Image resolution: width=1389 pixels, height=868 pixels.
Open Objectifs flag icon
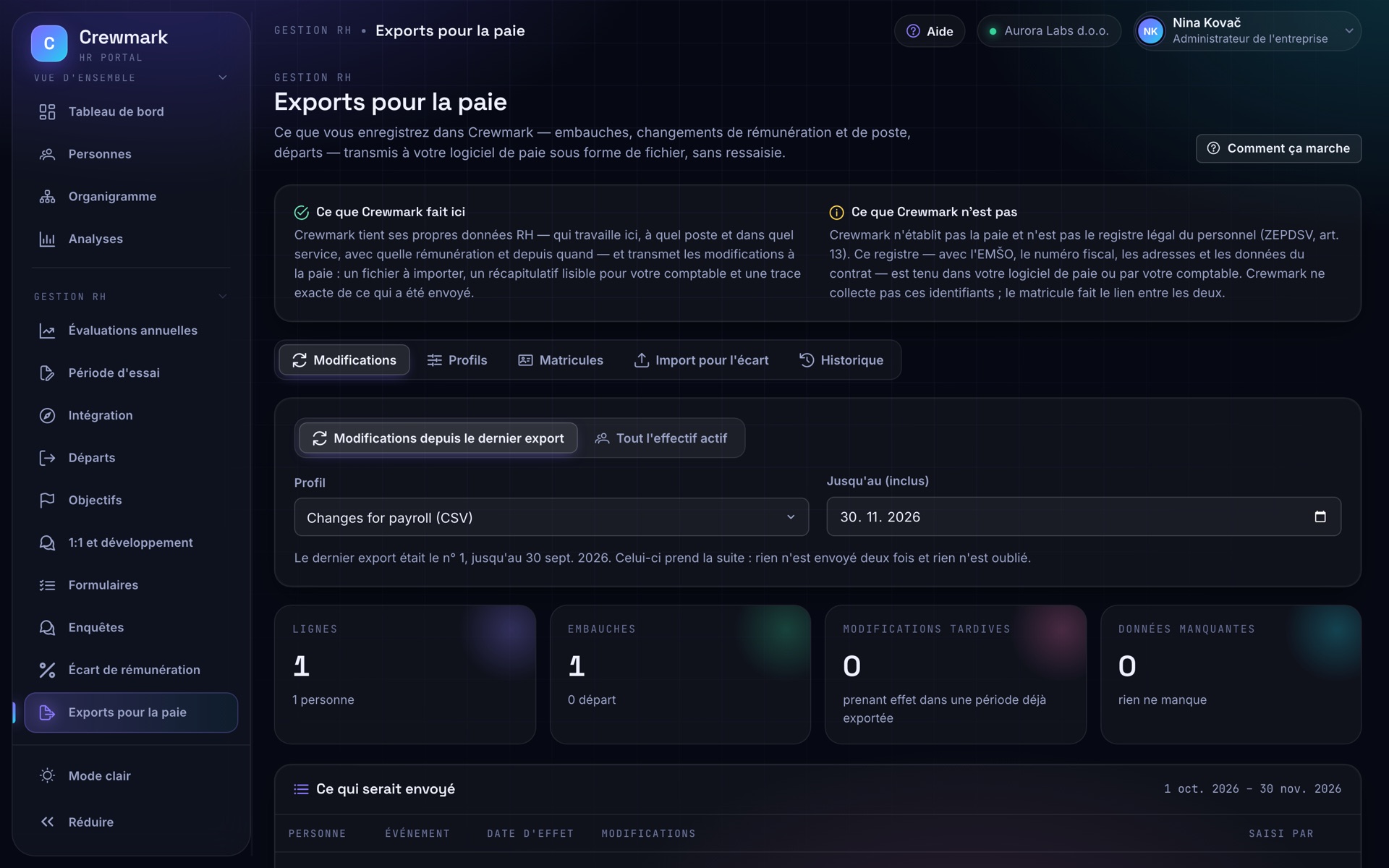(47, 501)
